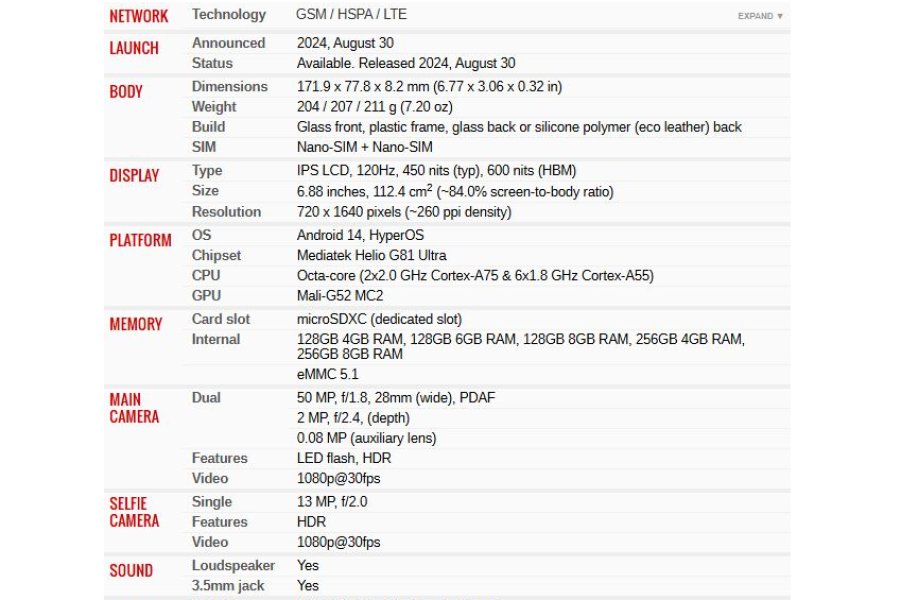Open the PLATFORM section heading
Screen dimensions: 900x600
click(x=140, y=240)
